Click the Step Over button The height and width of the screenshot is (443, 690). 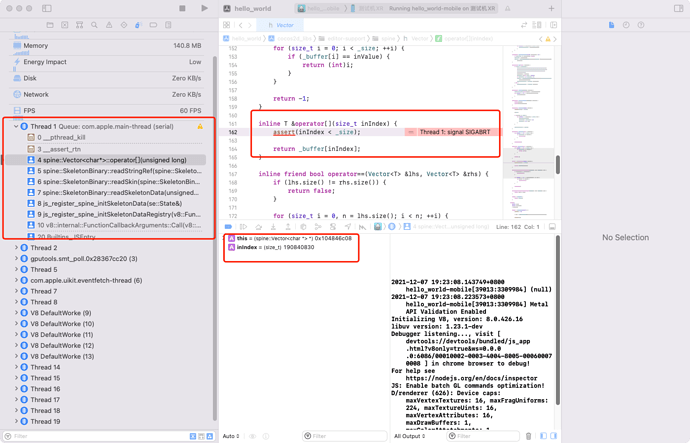258,227
